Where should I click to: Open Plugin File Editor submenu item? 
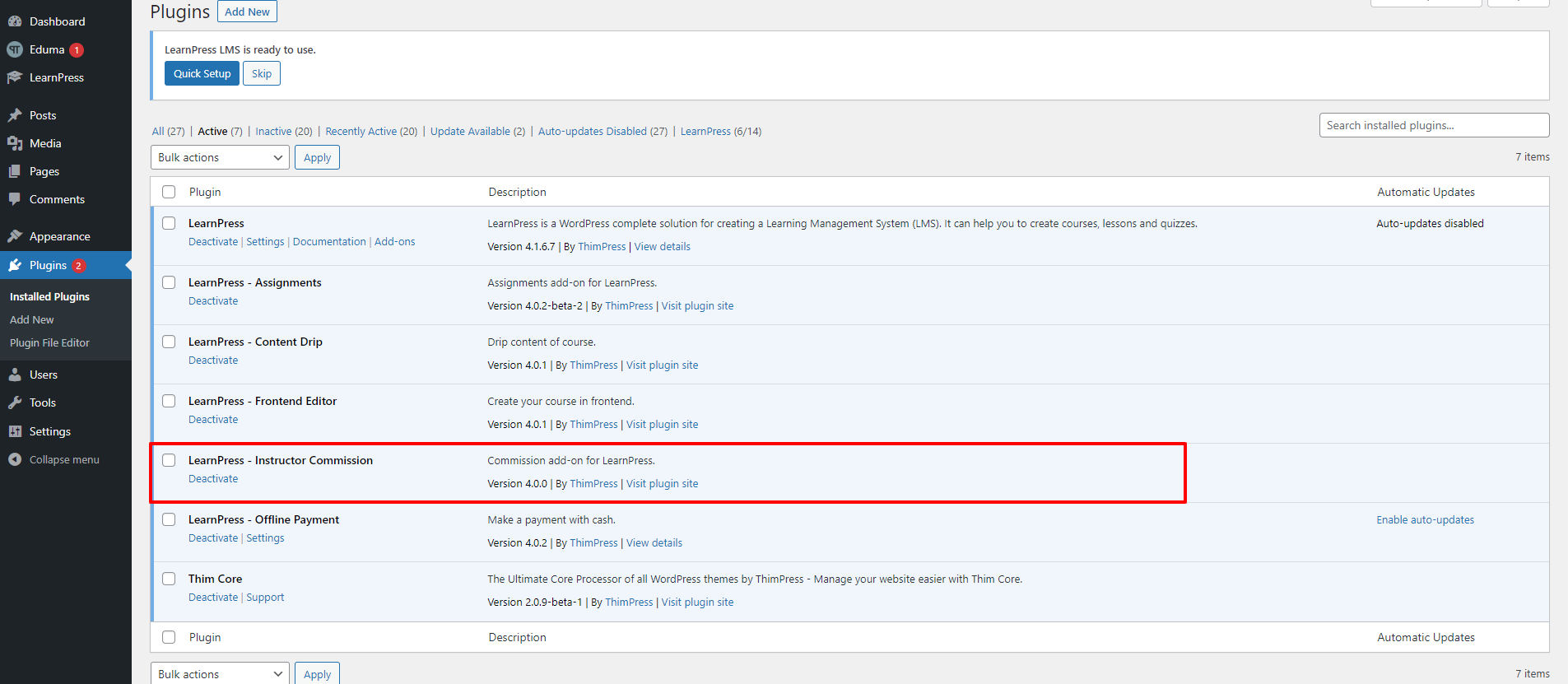click(x=49, y=342)
